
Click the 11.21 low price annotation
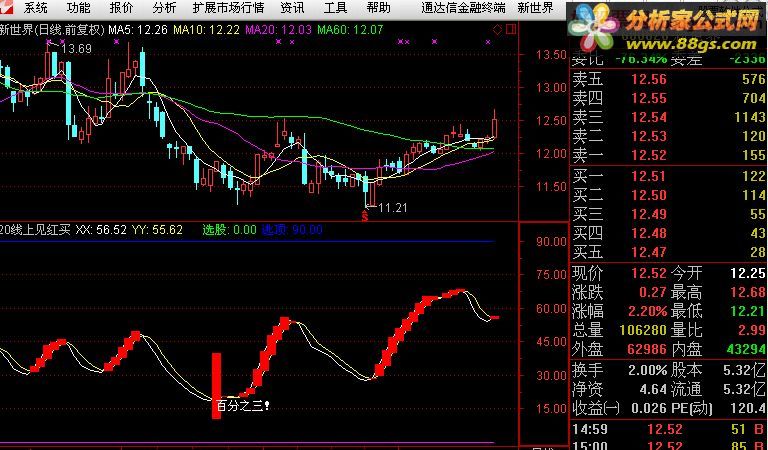[393, 208]
